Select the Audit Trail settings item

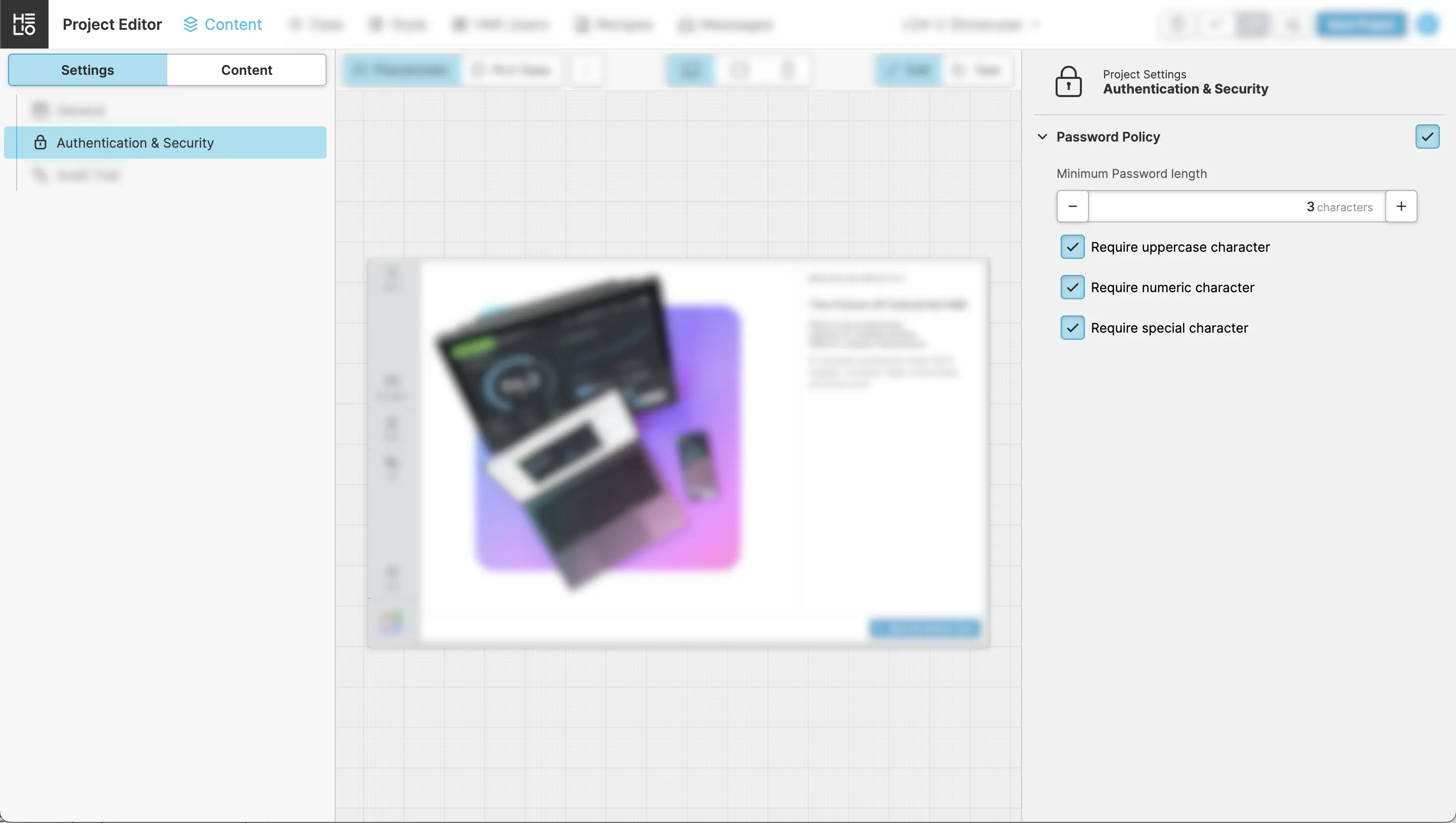[87, 175]
